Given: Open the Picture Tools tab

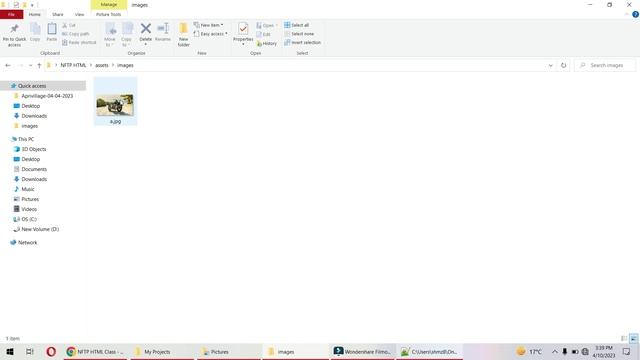Looking at the screenshot, I should (x=109, y=14).
